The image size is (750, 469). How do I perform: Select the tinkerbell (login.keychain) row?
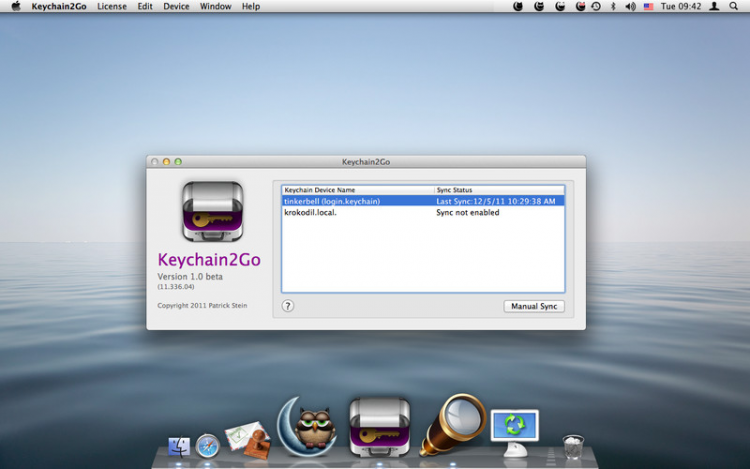[423, 201]
